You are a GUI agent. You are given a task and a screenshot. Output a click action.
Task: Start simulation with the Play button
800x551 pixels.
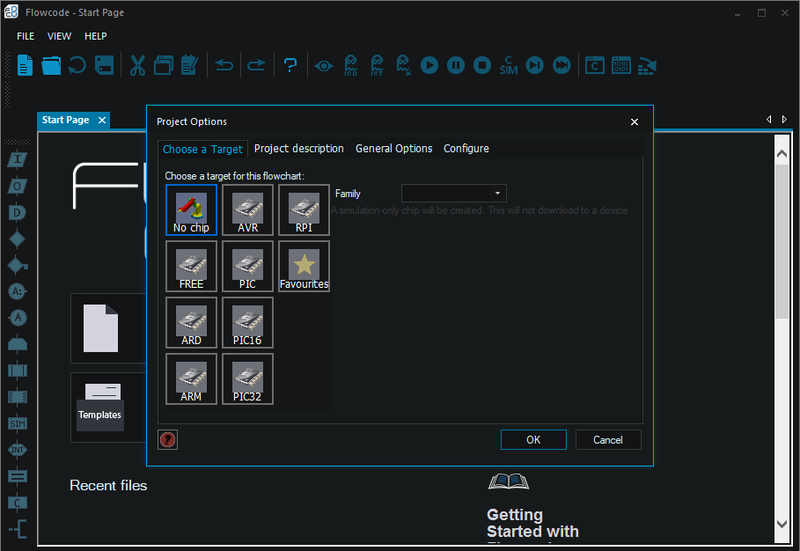tap(429, 65)
